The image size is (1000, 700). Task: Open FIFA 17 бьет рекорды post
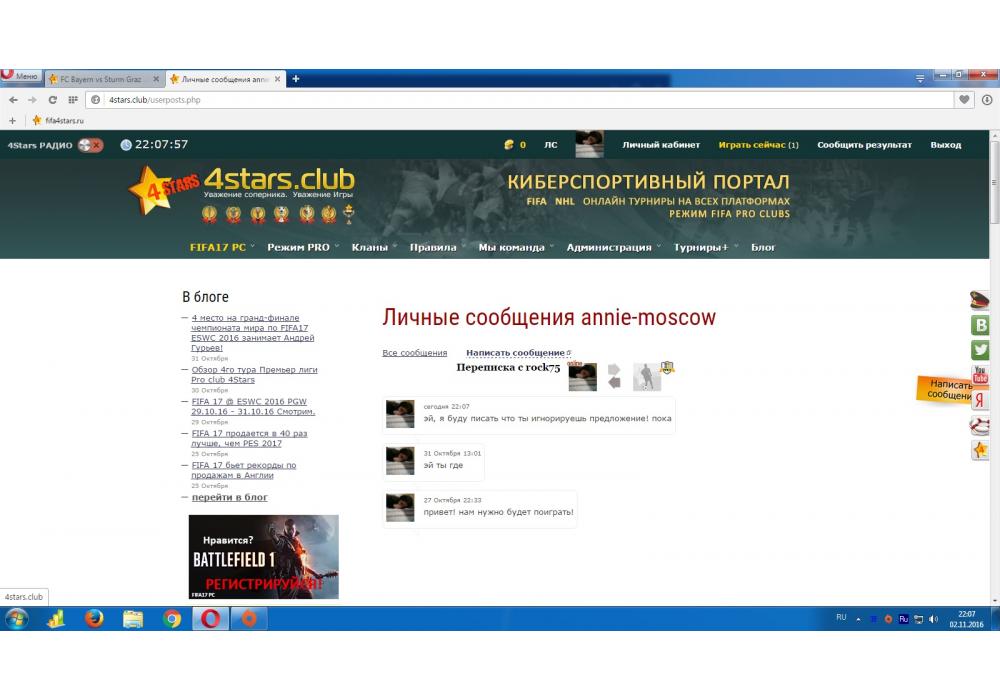(x=244, y=470)
